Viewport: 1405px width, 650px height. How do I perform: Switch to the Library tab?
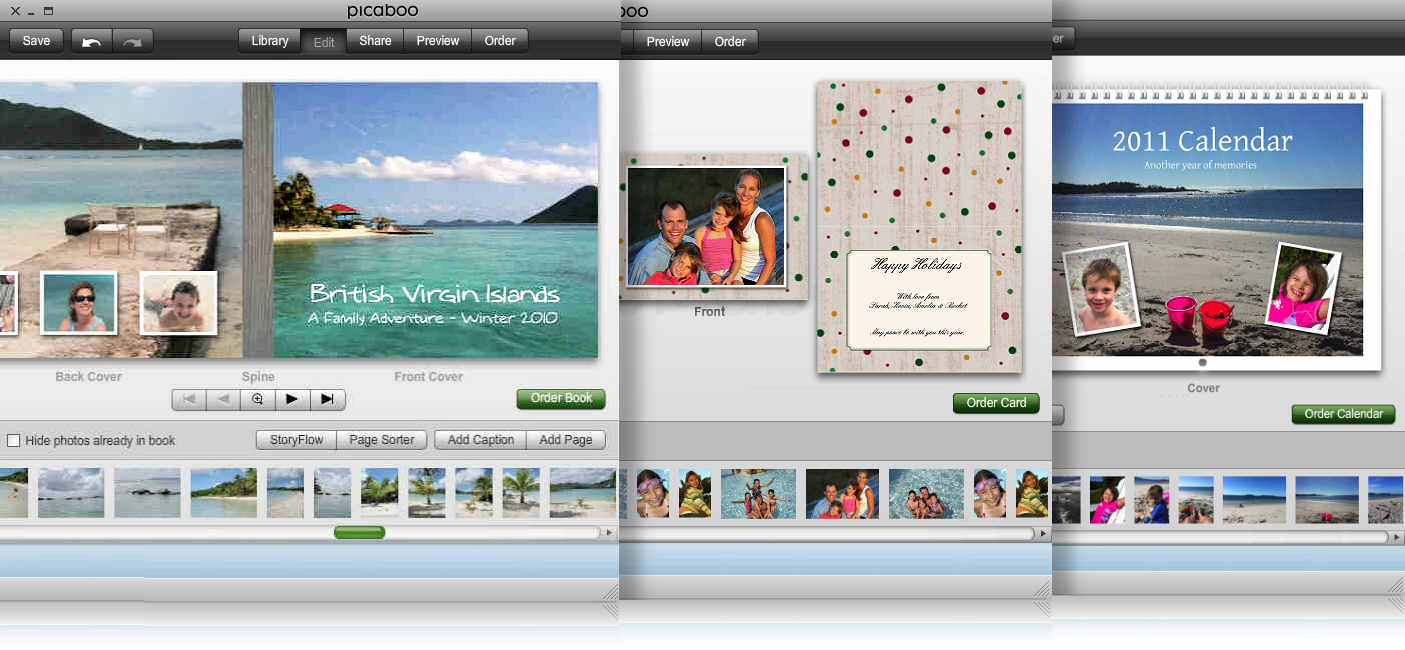[x=270, y=41]
